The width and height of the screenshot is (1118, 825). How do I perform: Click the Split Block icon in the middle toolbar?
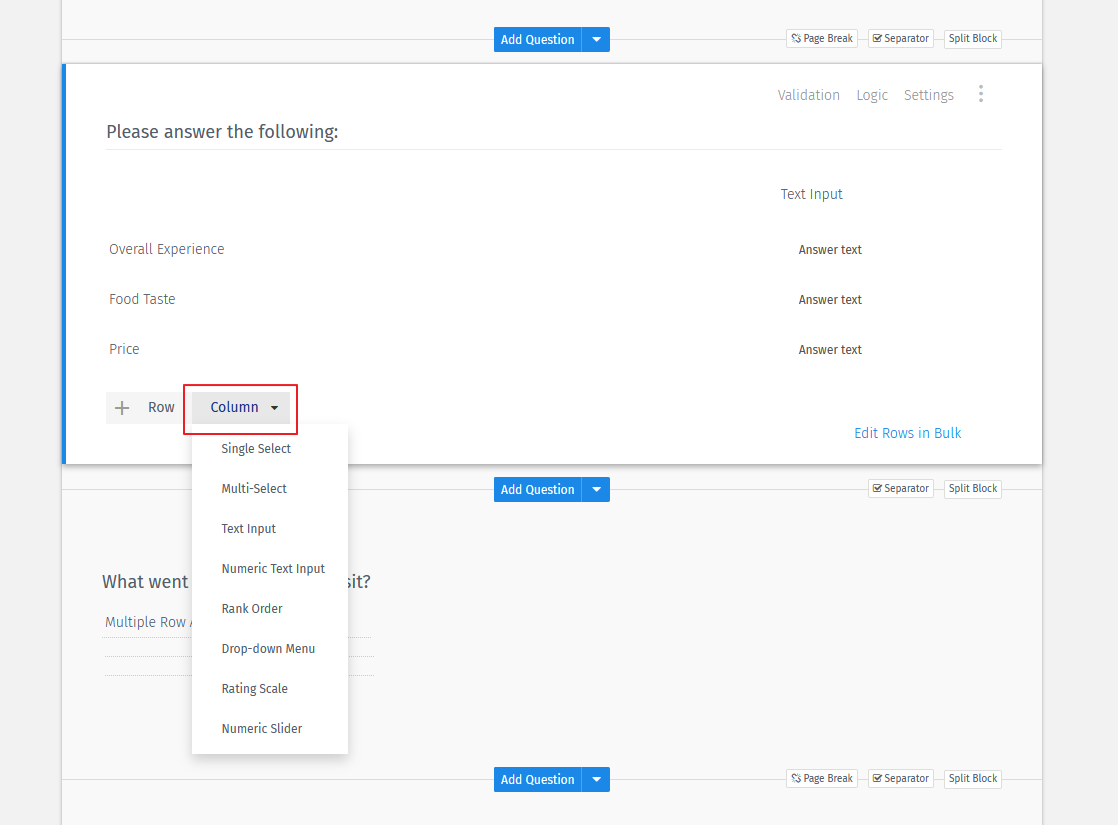click(x=971, y=488)
